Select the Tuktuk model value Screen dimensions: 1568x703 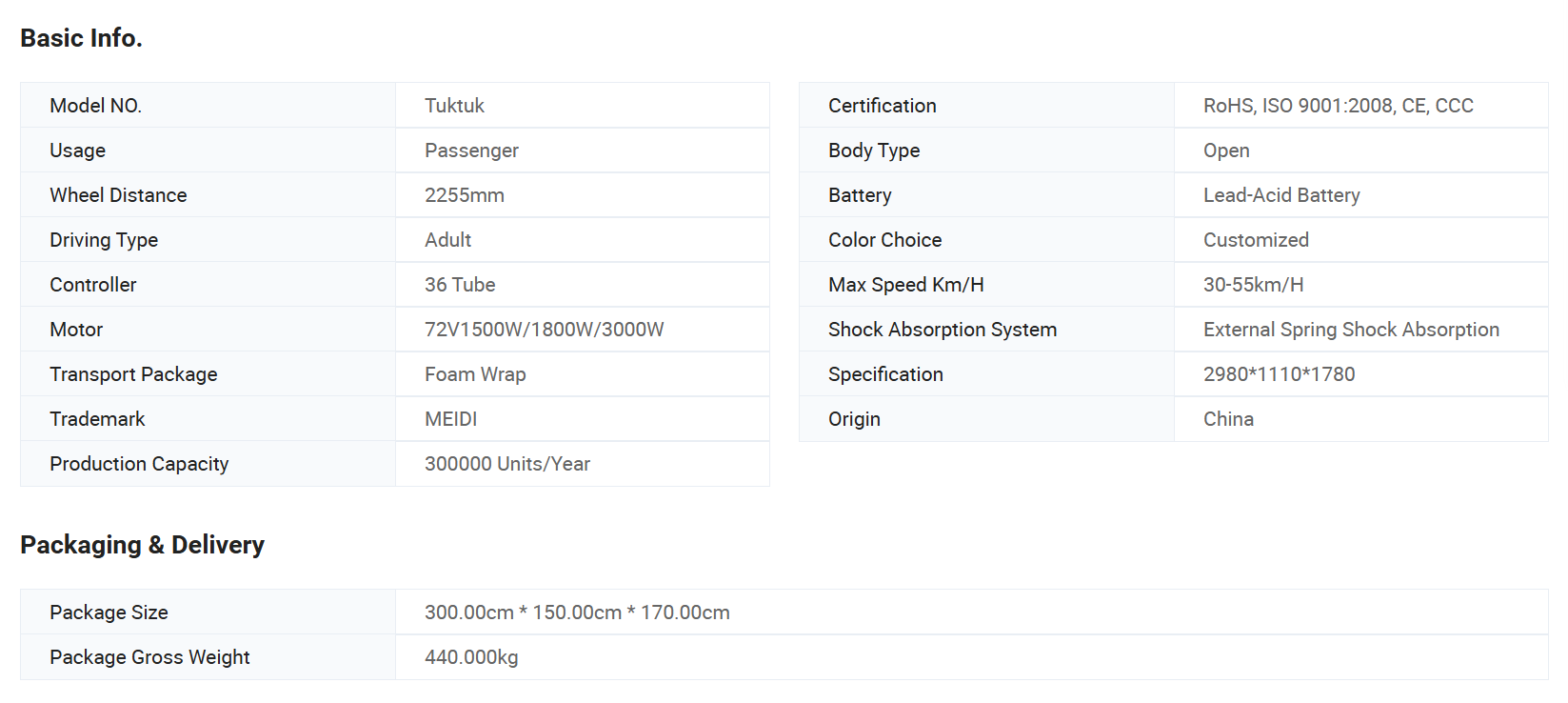click(454, 106)
